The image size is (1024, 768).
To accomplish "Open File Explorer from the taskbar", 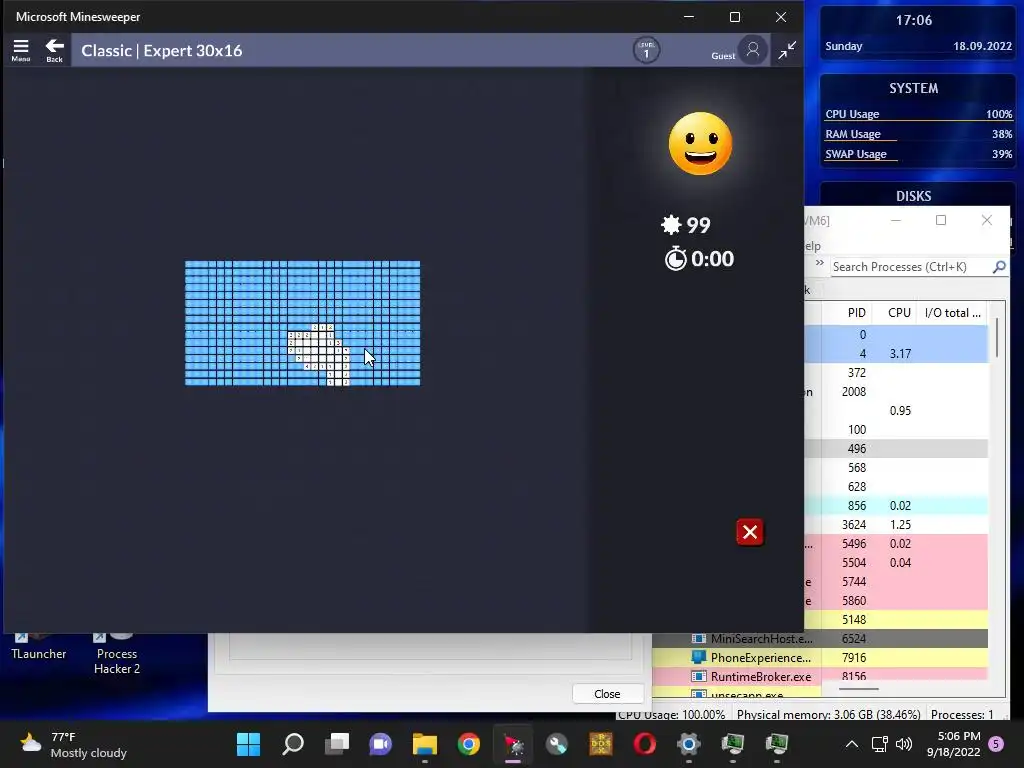I will 424,744.
